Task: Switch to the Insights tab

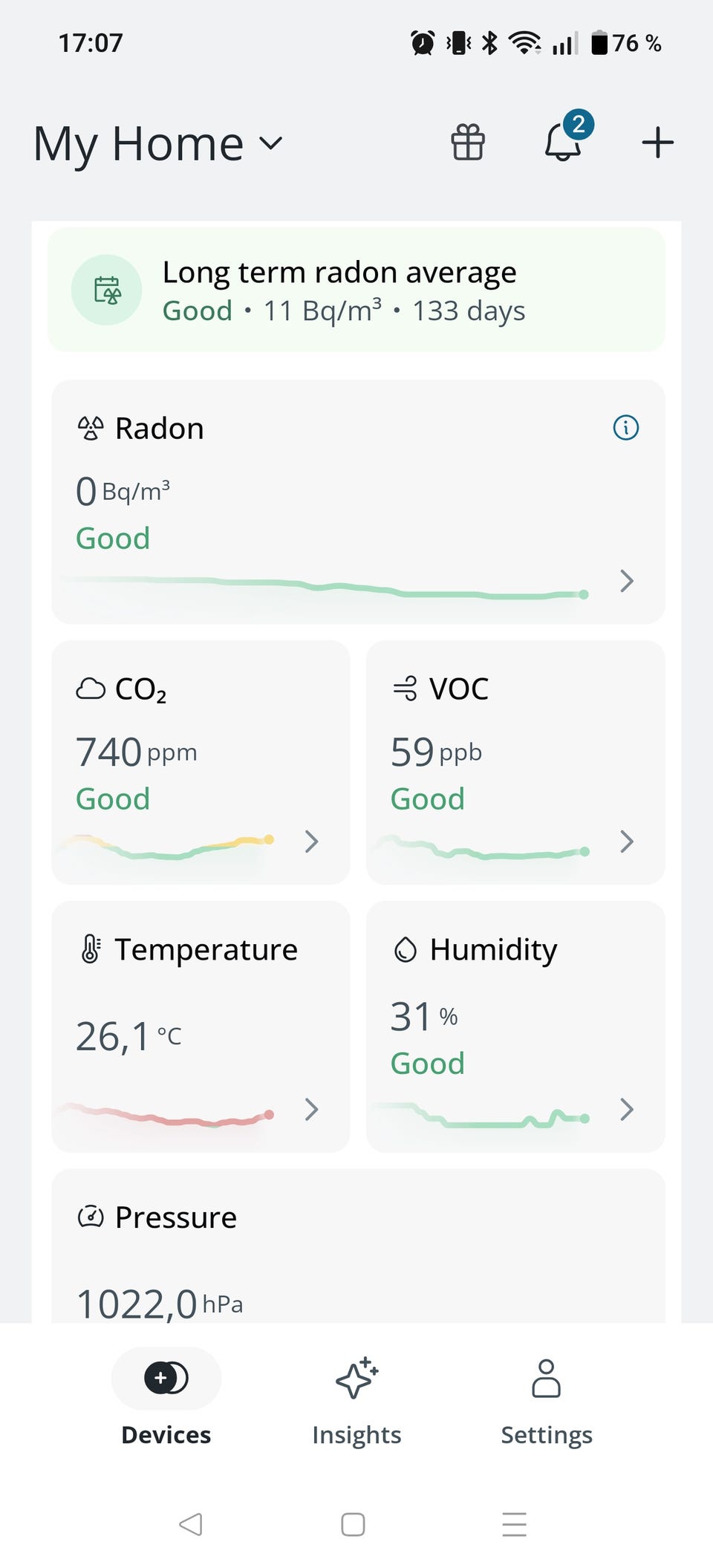Action: 356,1399
